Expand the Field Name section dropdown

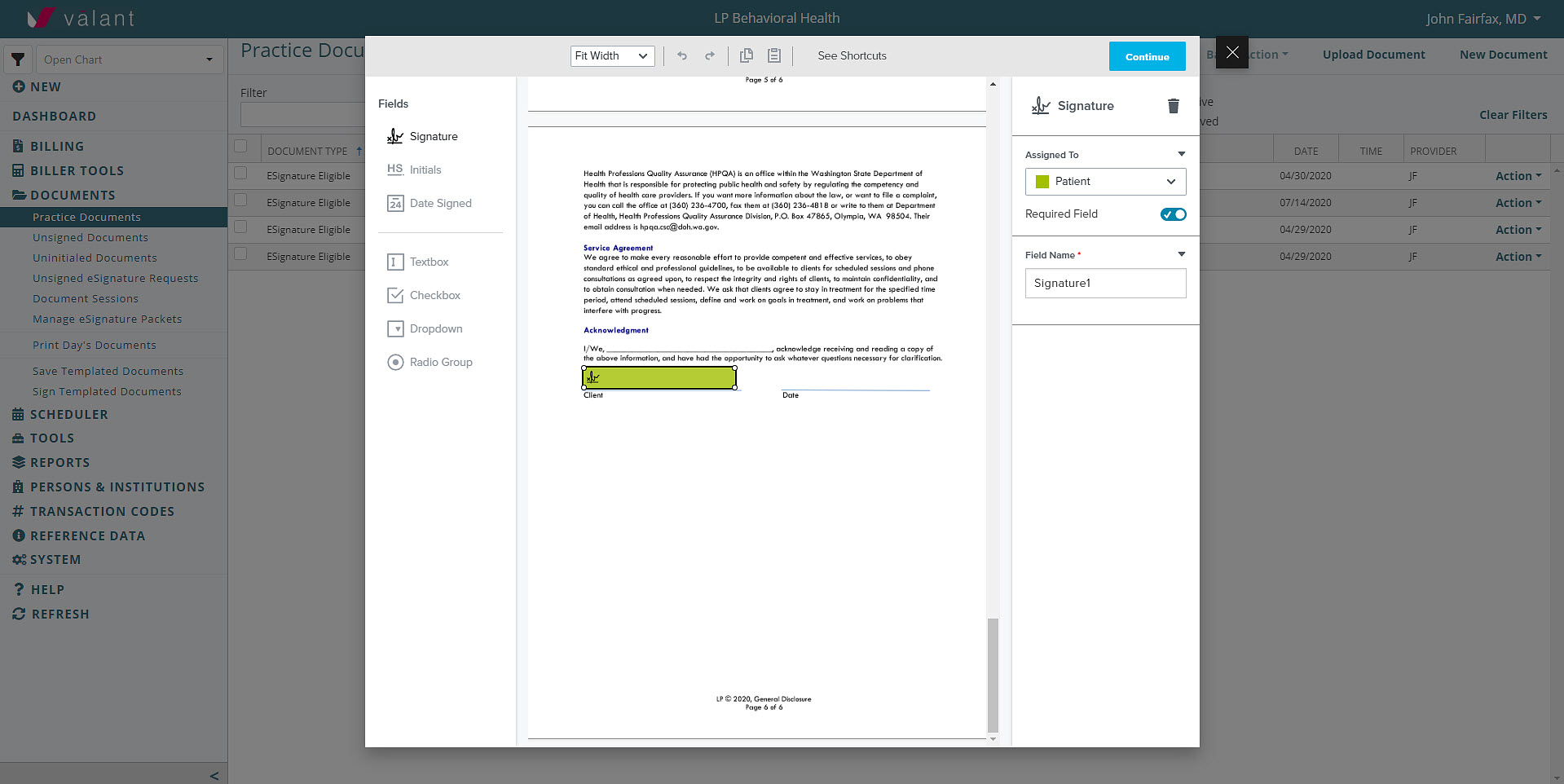point(1181,253)
